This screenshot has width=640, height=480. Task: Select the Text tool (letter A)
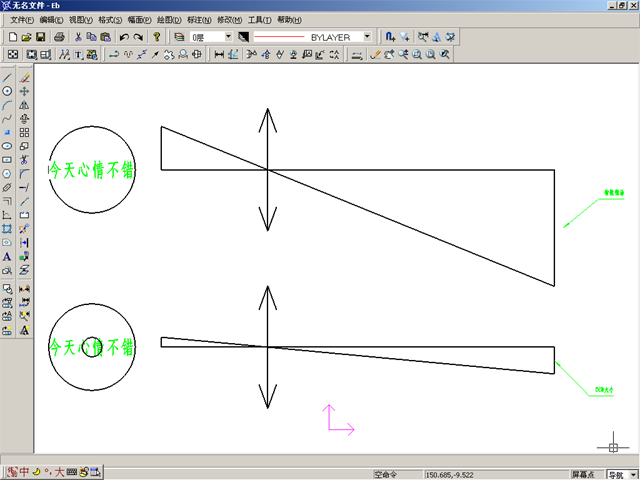click(7, 257)
